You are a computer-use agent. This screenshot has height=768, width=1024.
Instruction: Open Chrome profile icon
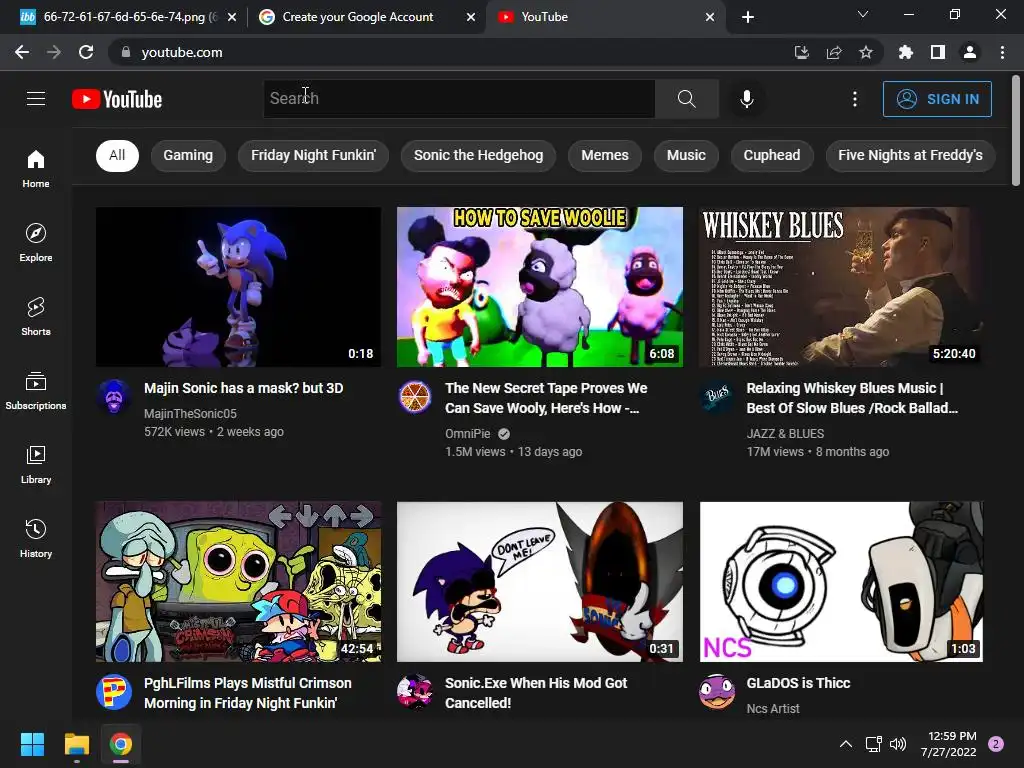point(970,52)
